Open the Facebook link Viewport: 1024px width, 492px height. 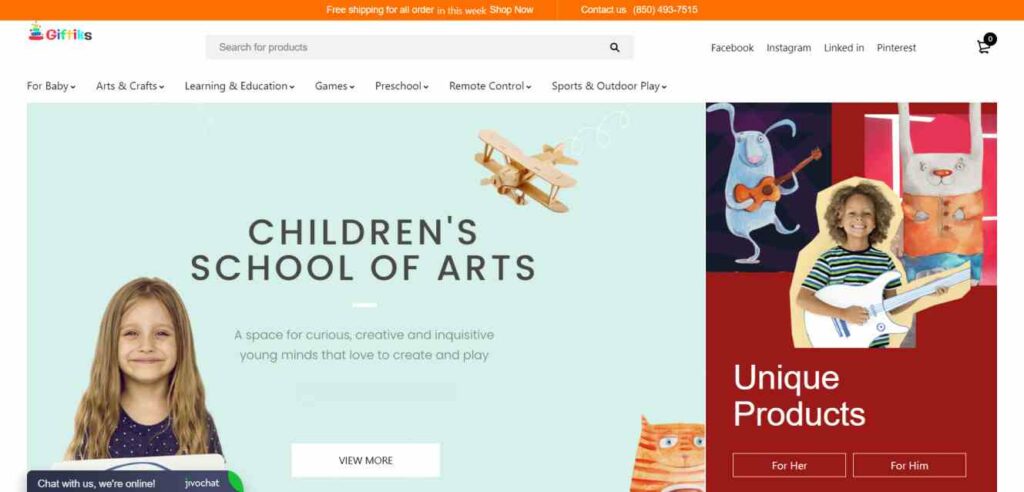point(732,48)
